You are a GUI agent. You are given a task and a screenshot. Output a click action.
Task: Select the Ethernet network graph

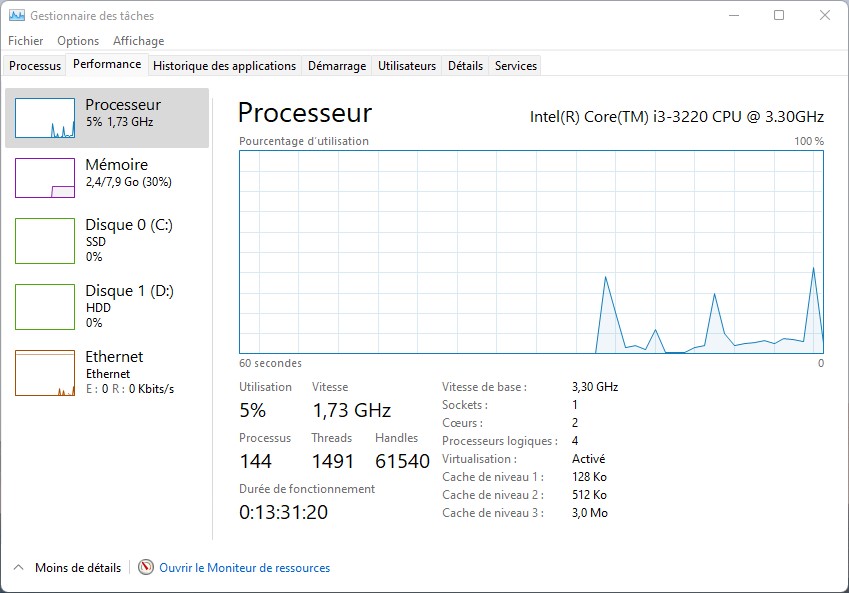pyautogui.click(x=45, y=373)
